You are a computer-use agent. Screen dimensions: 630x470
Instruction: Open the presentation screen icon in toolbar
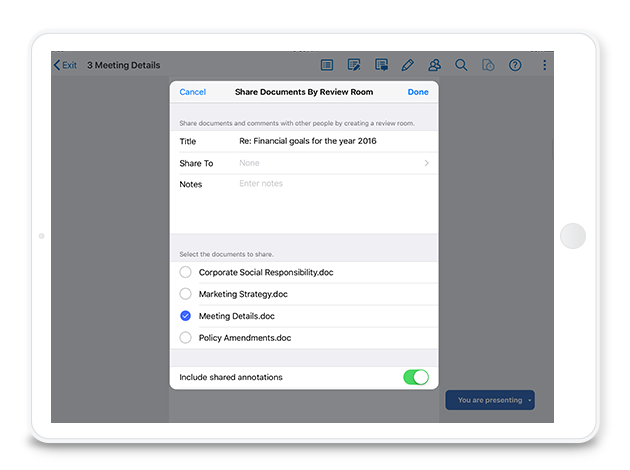pos(381,65)
